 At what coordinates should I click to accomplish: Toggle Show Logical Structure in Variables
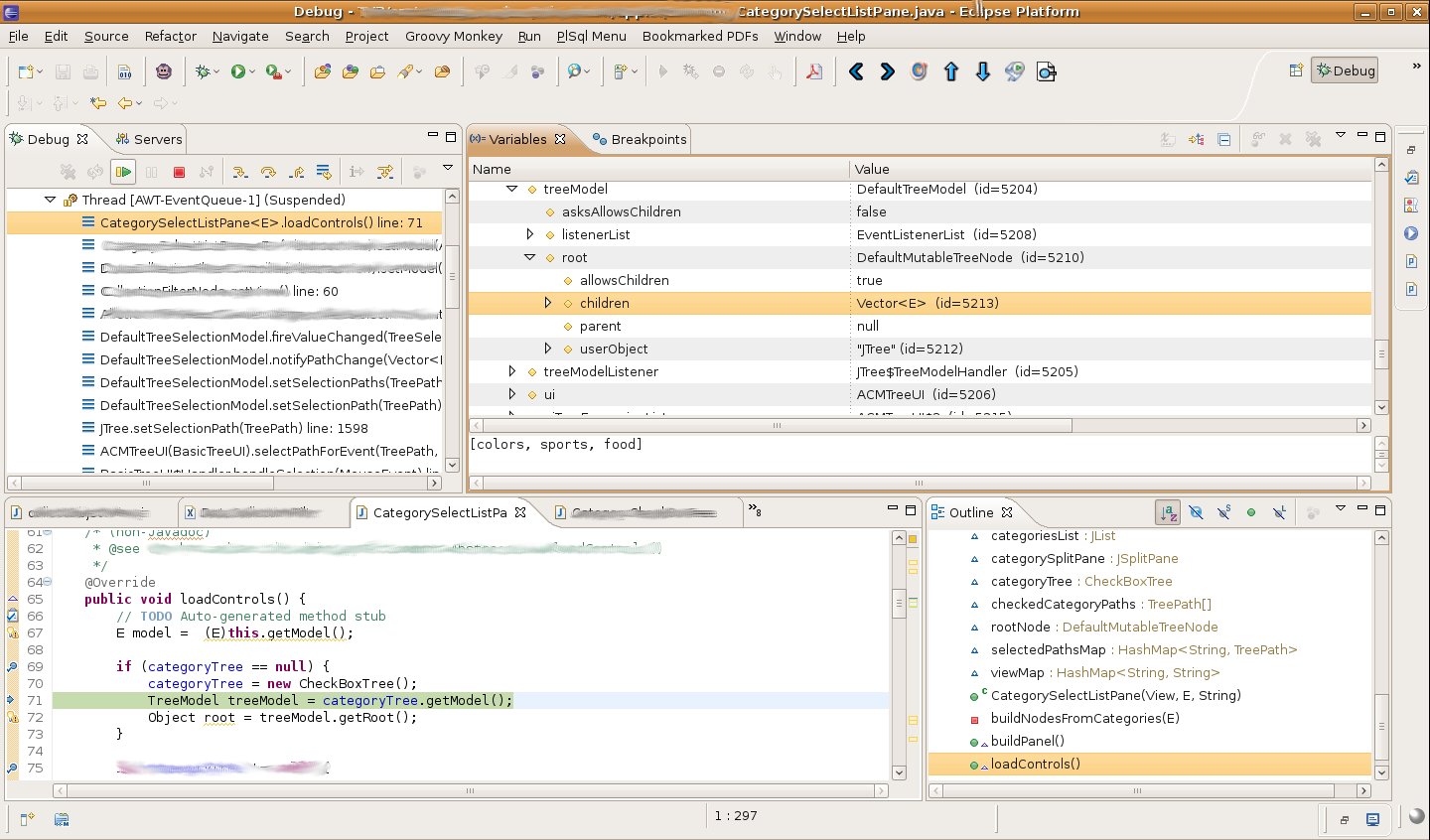coord(1197,139)
